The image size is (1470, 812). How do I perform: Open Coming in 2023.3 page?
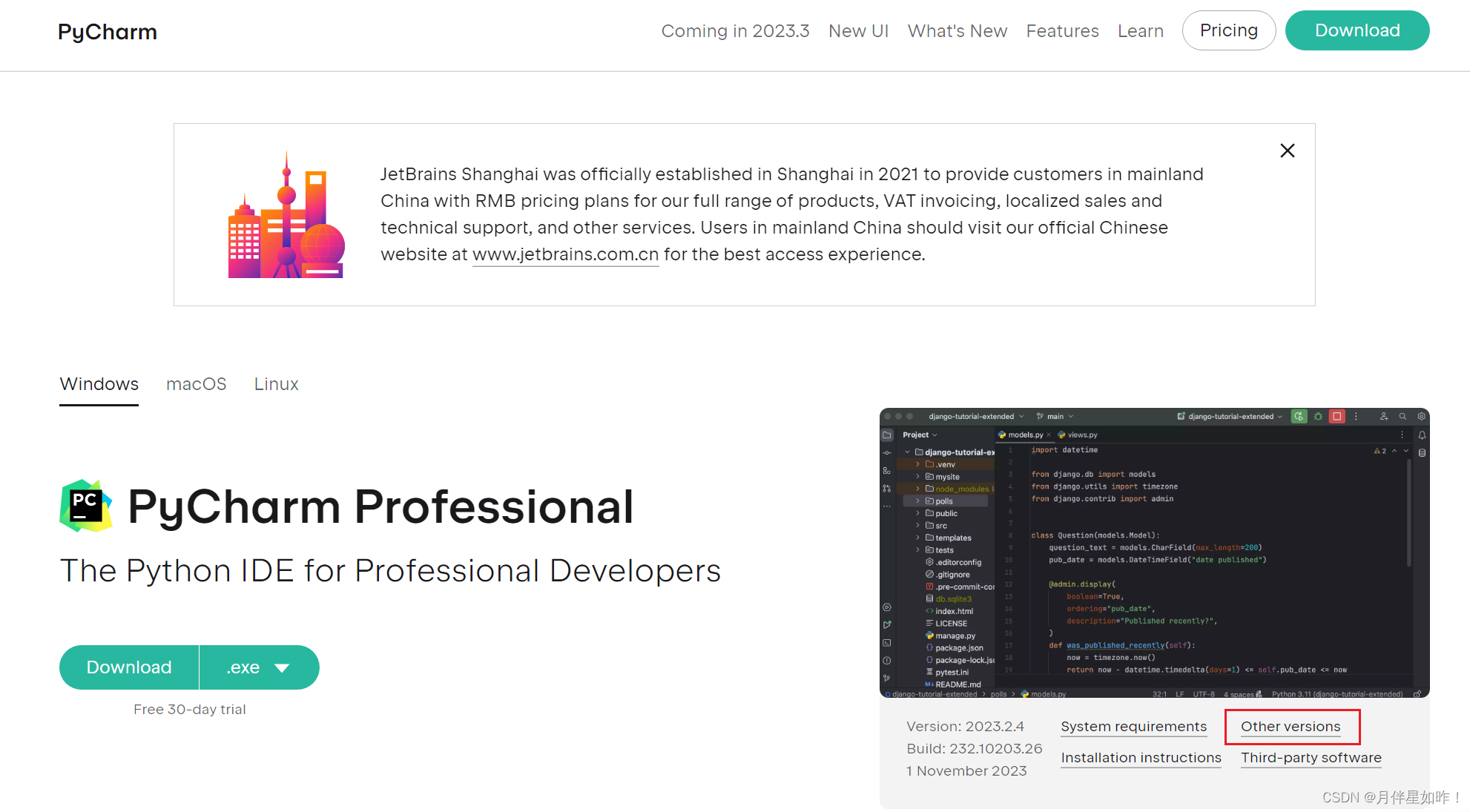point(735,31)
